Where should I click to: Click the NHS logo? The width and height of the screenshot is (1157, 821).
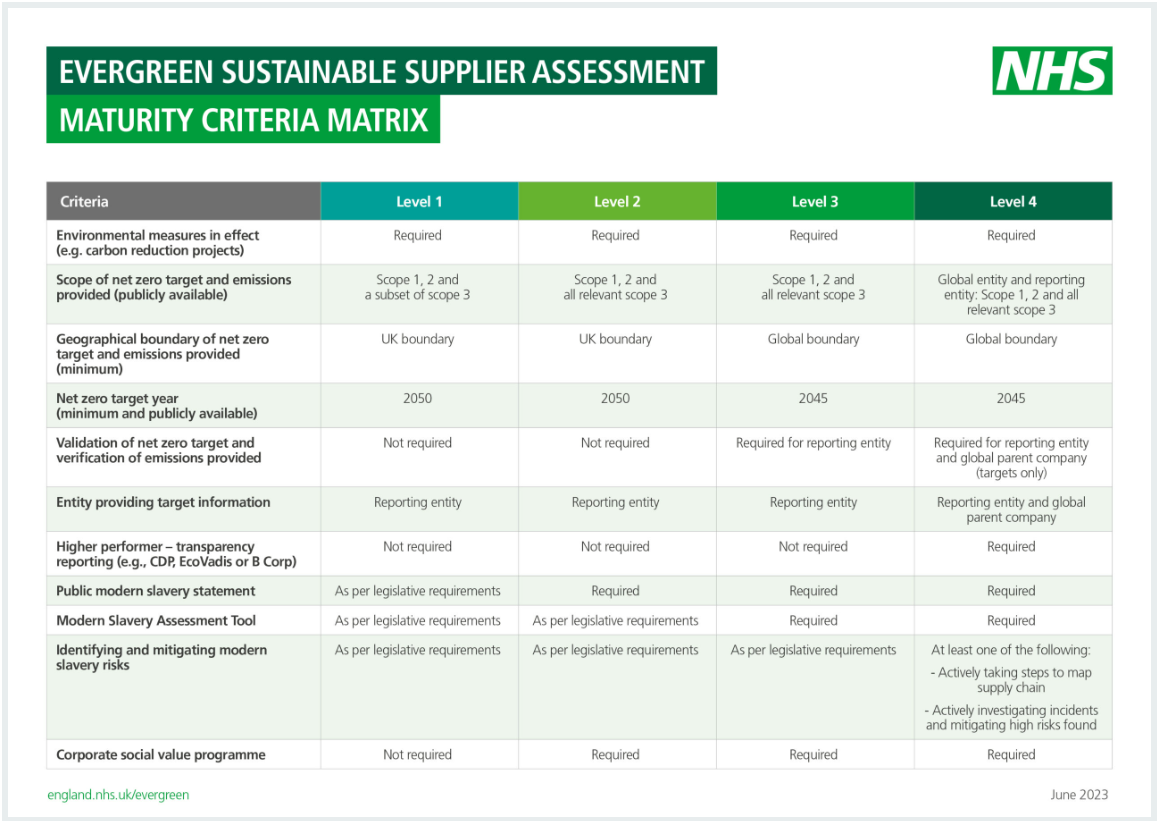pyautogui.click(x=1051, y=71)
